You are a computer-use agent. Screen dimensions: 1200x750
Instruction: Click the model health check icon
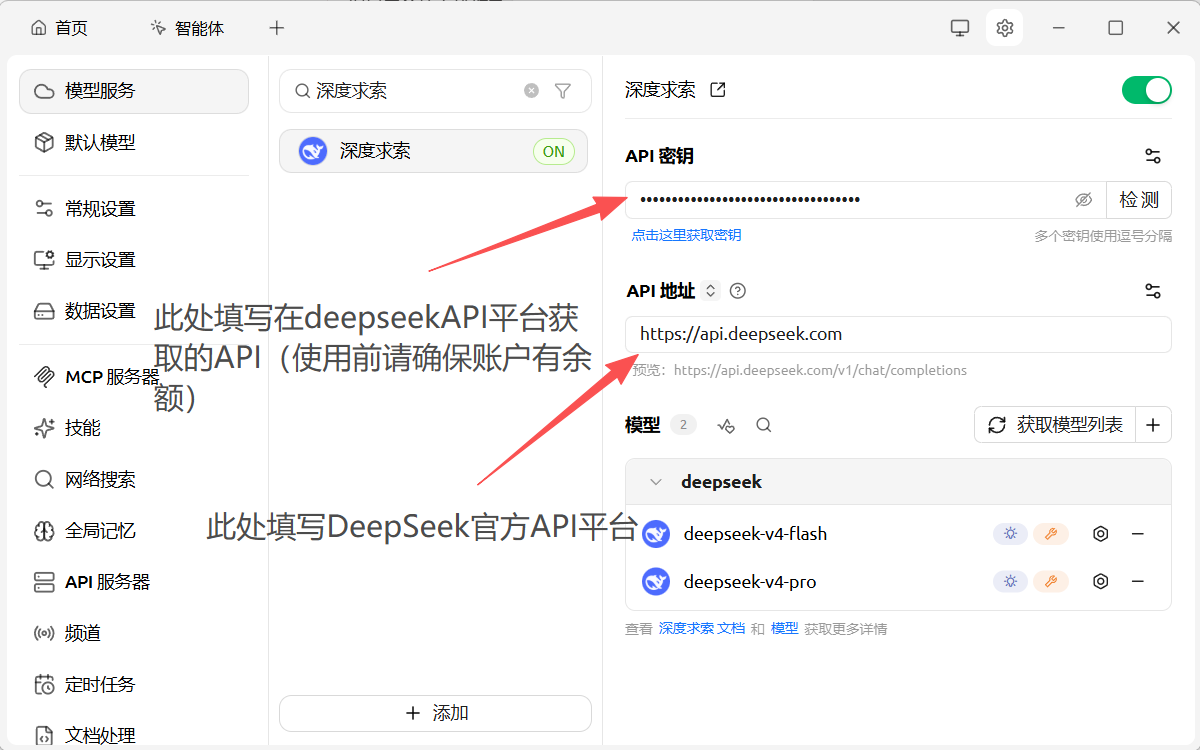coord(727,425)
